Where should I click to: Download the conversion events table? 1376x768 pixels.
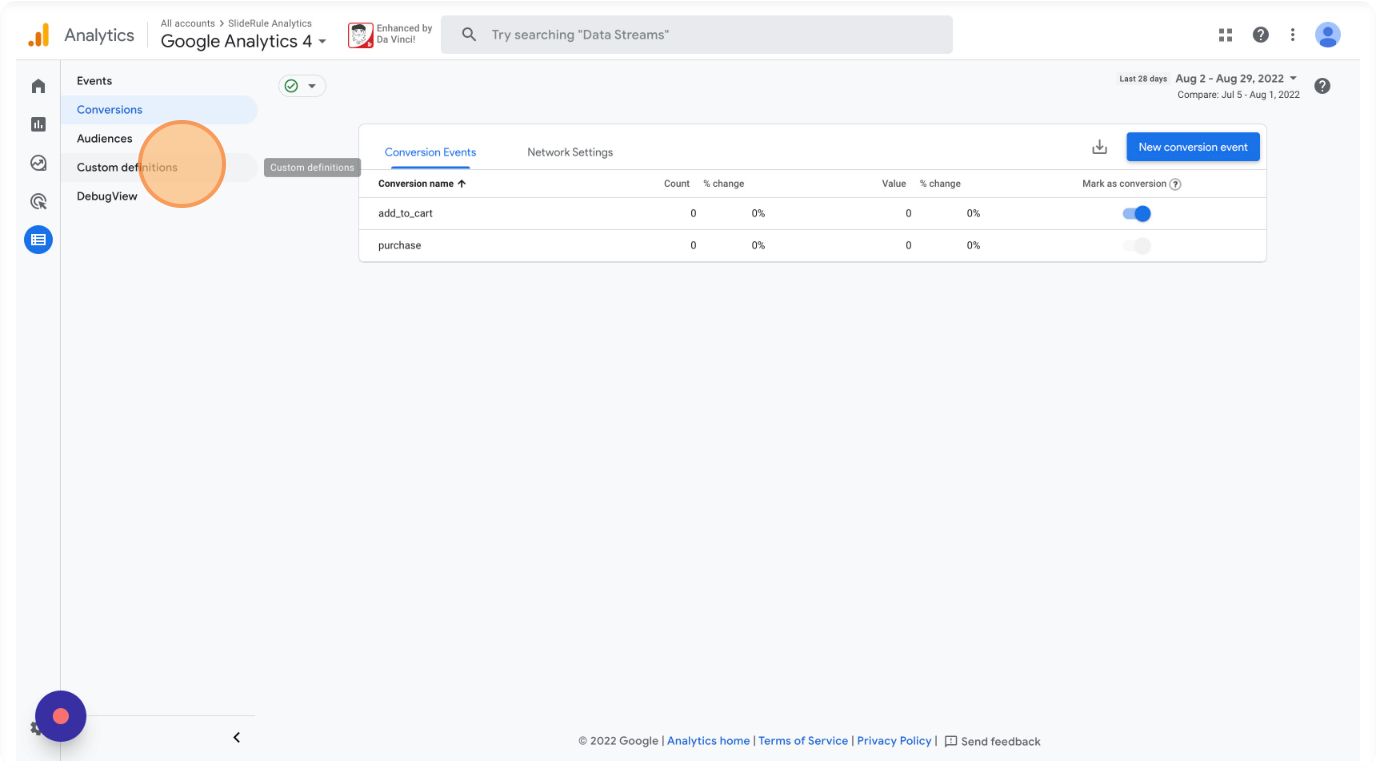(x=1099, y=147)
